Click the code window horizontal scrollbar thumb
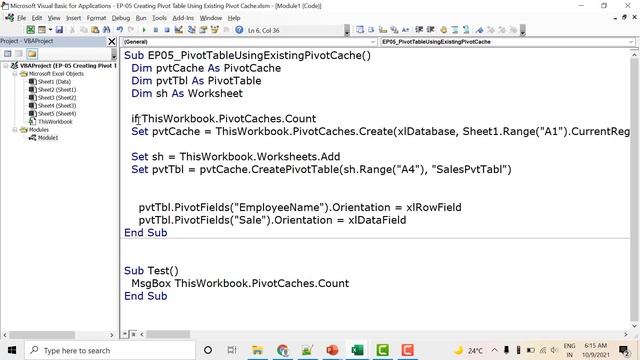 (168, 334)
